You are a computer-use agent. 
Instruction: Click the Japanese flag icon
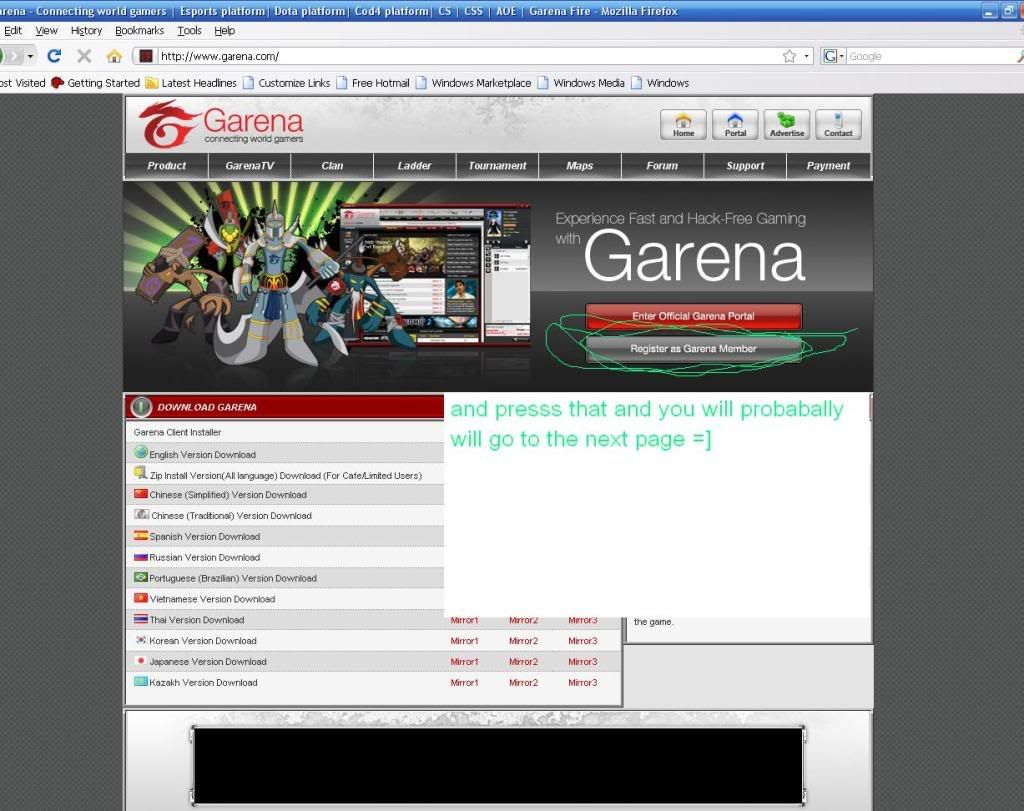[140, 661]
